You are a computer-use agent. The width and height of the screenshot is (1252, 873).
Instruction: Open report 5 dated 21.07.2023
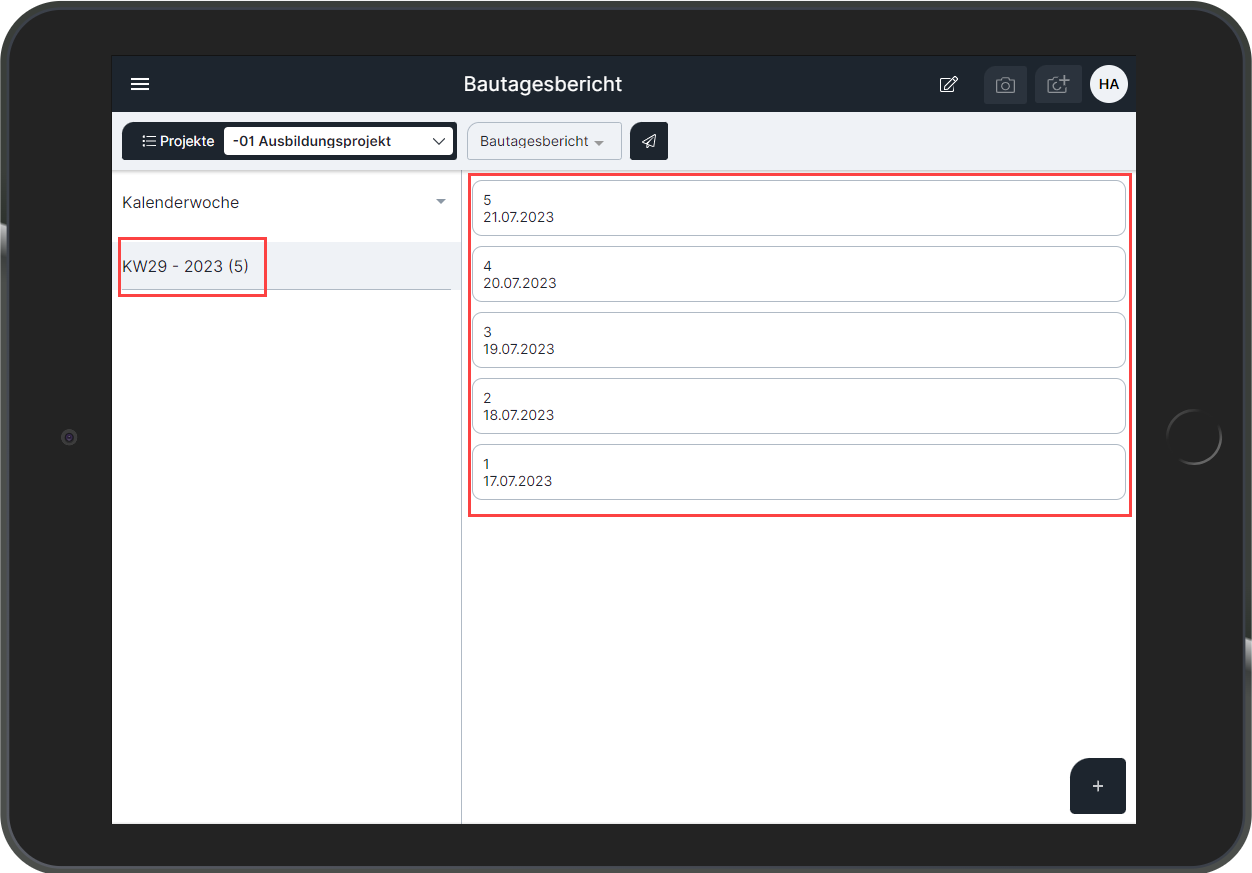click(x=799, y=208)
